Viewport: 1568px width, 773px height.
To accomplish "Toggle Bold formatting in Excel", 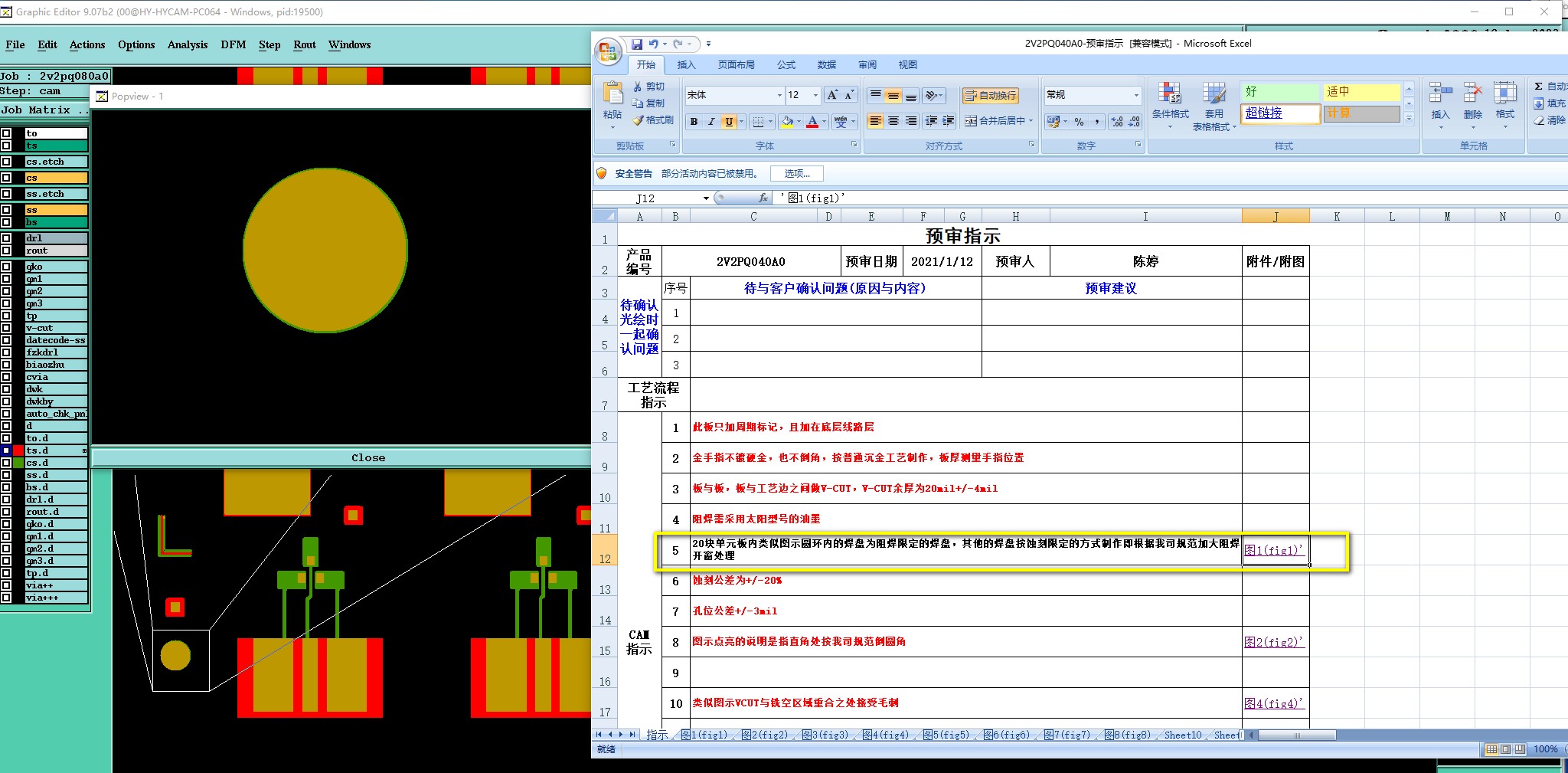I will pos(694,122).
